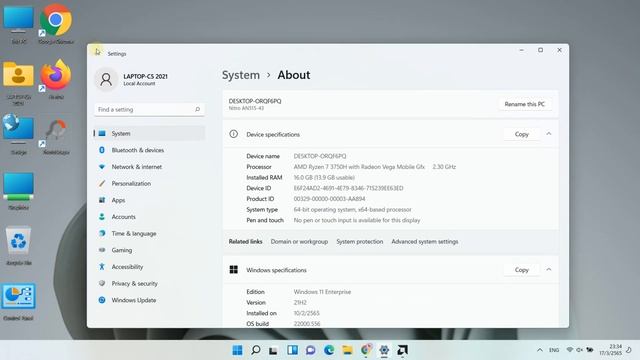Open Windows Update settings
Viewport: 640px width, 360px height.
[x=149, y=300]
